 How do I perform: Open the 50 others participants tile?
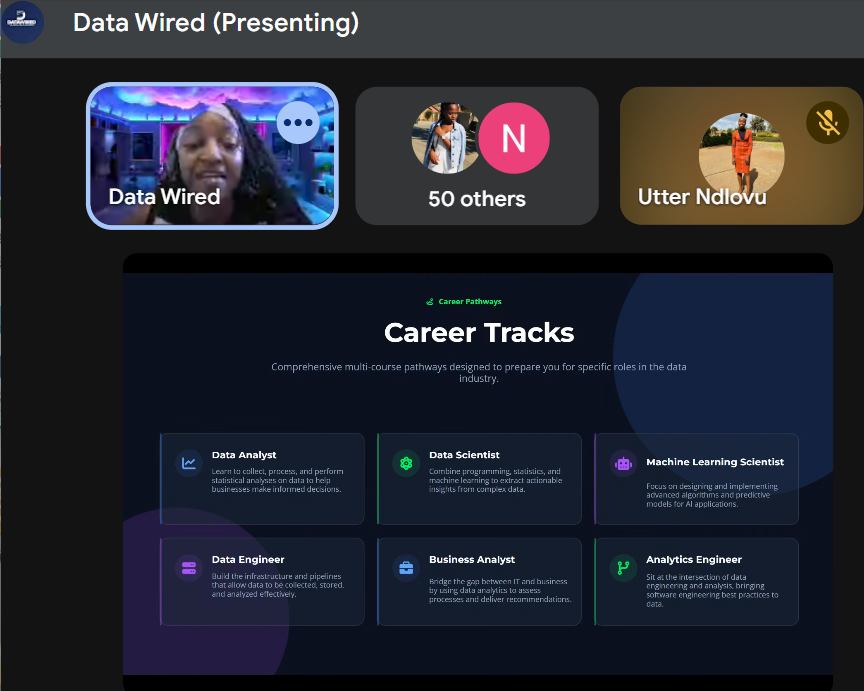(x=477, y=156)
